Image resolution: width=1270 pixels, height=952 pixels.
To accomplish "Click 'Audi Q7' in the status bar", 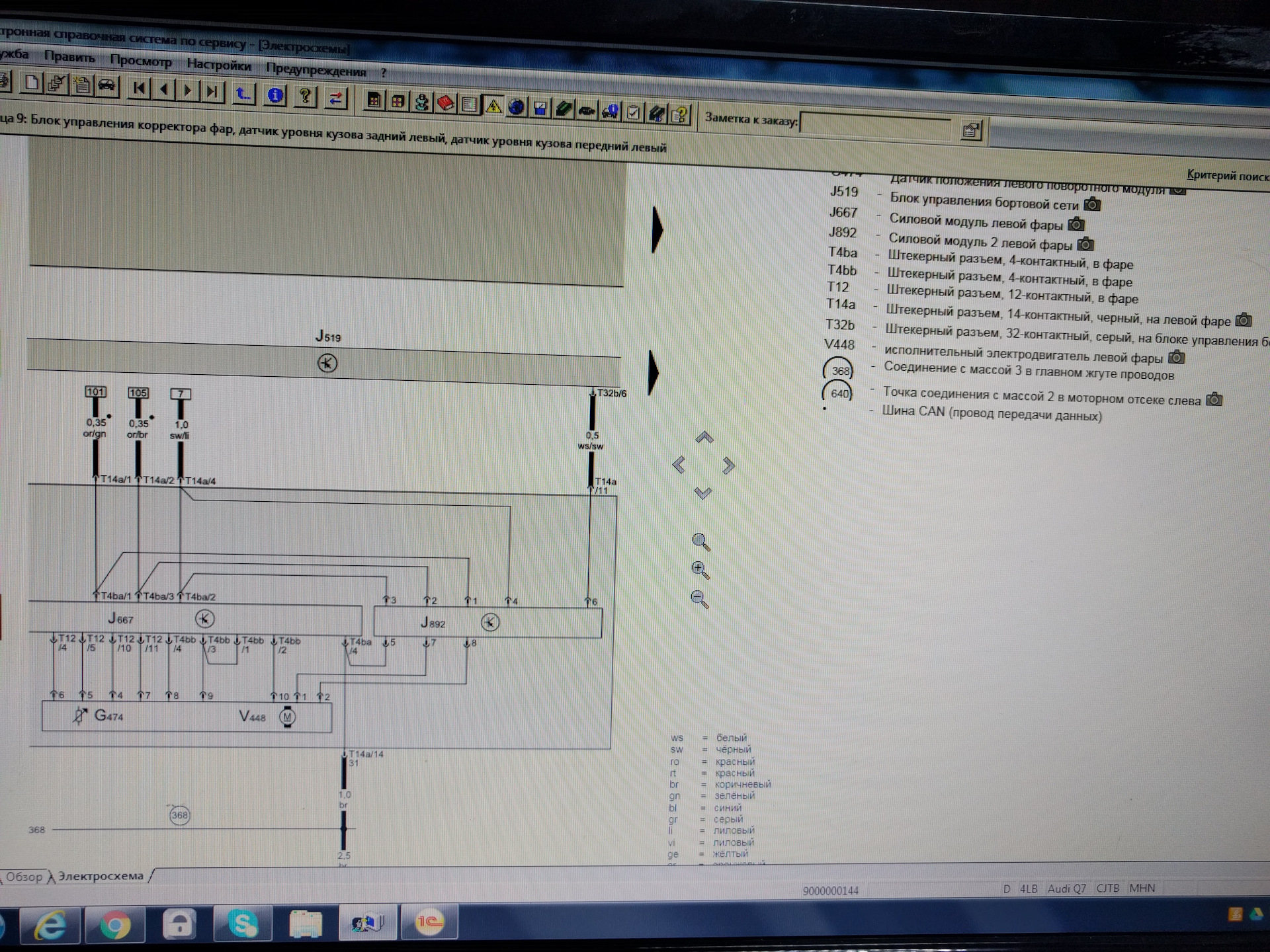I will coord(1067,889).
